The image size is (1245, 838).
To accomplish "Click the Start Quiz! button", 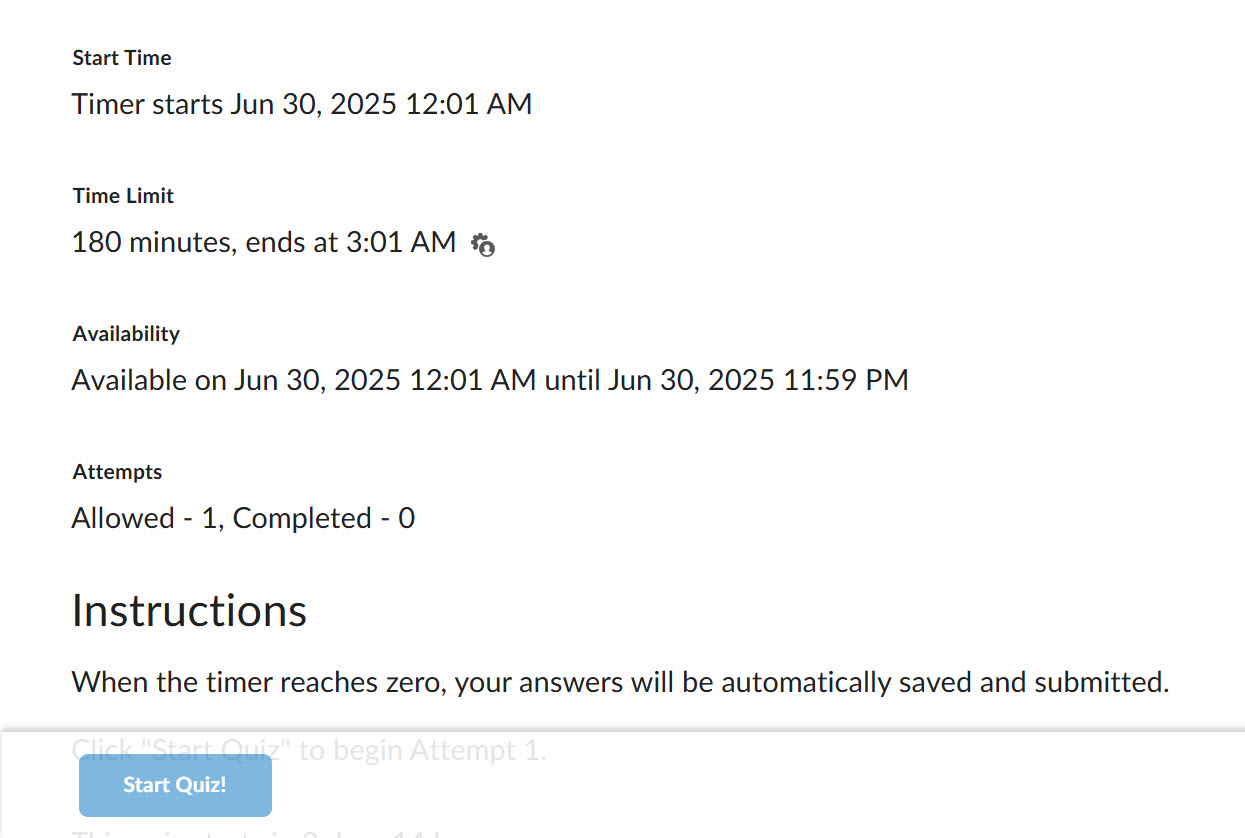I will pyautogui.click(x=175, y=785).
